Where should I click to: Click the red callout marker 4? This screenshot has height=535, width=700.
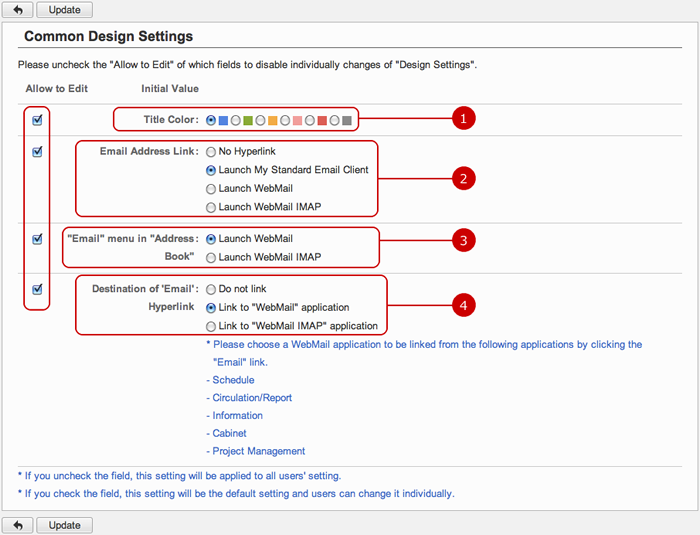pos(461,306)
